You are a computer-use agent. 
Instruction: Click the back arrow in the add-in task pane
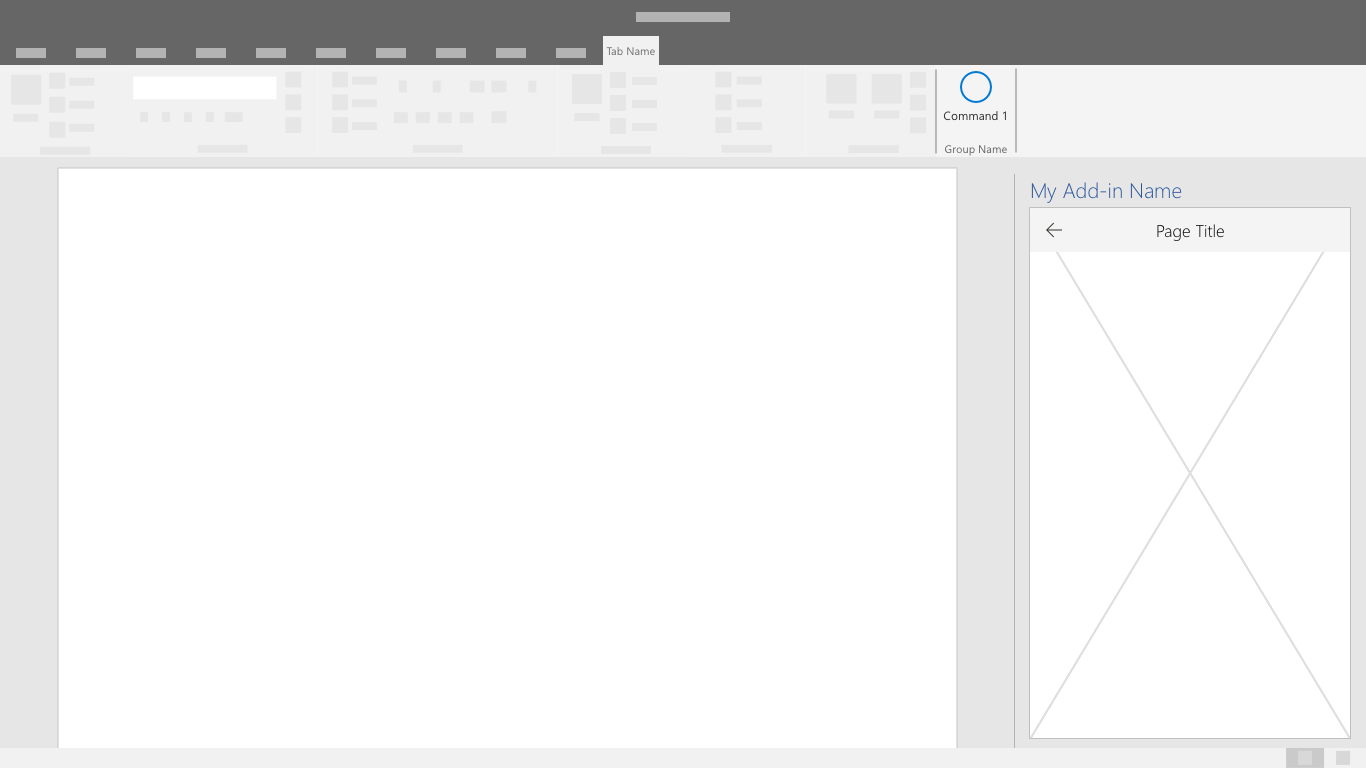(1053, 230)
